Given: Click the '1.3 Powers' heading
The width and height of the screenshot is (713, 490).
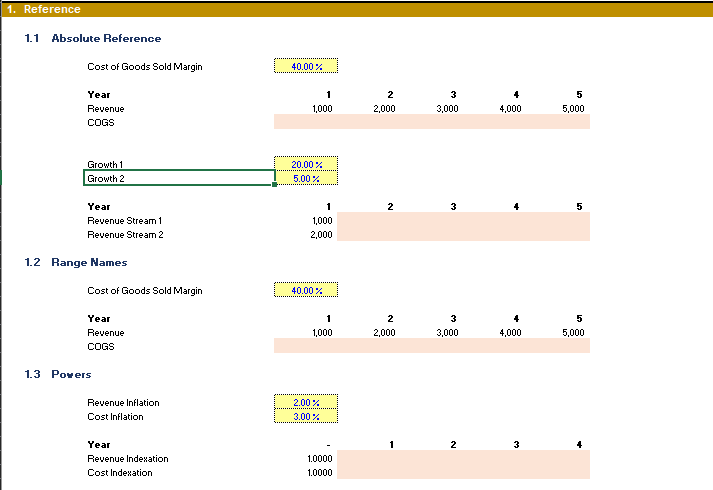Looking at the screenshot, I should click(58, 374).
